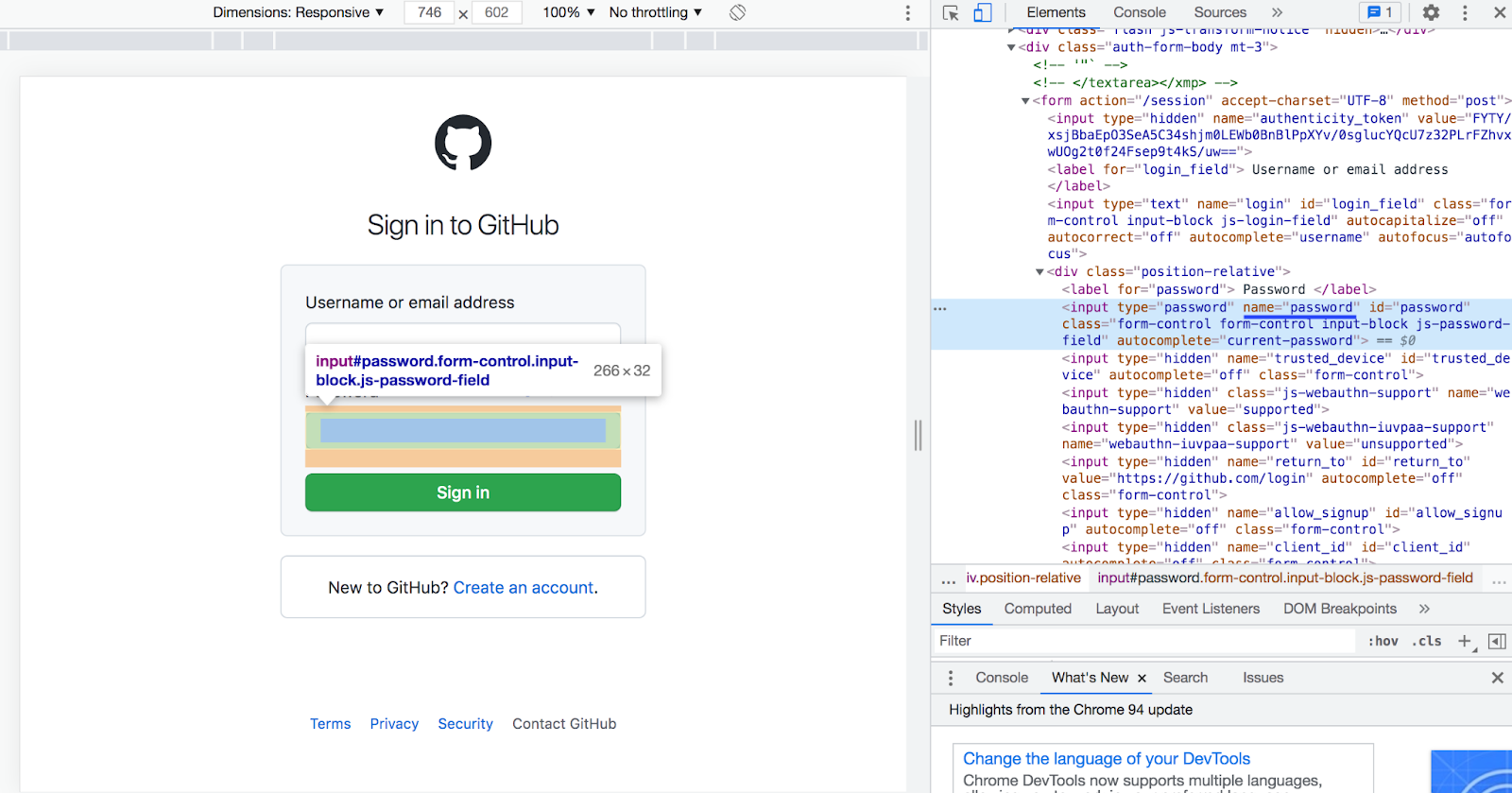Toggle the :hov element state option

pyautogui.click(x=1383, y=641)
